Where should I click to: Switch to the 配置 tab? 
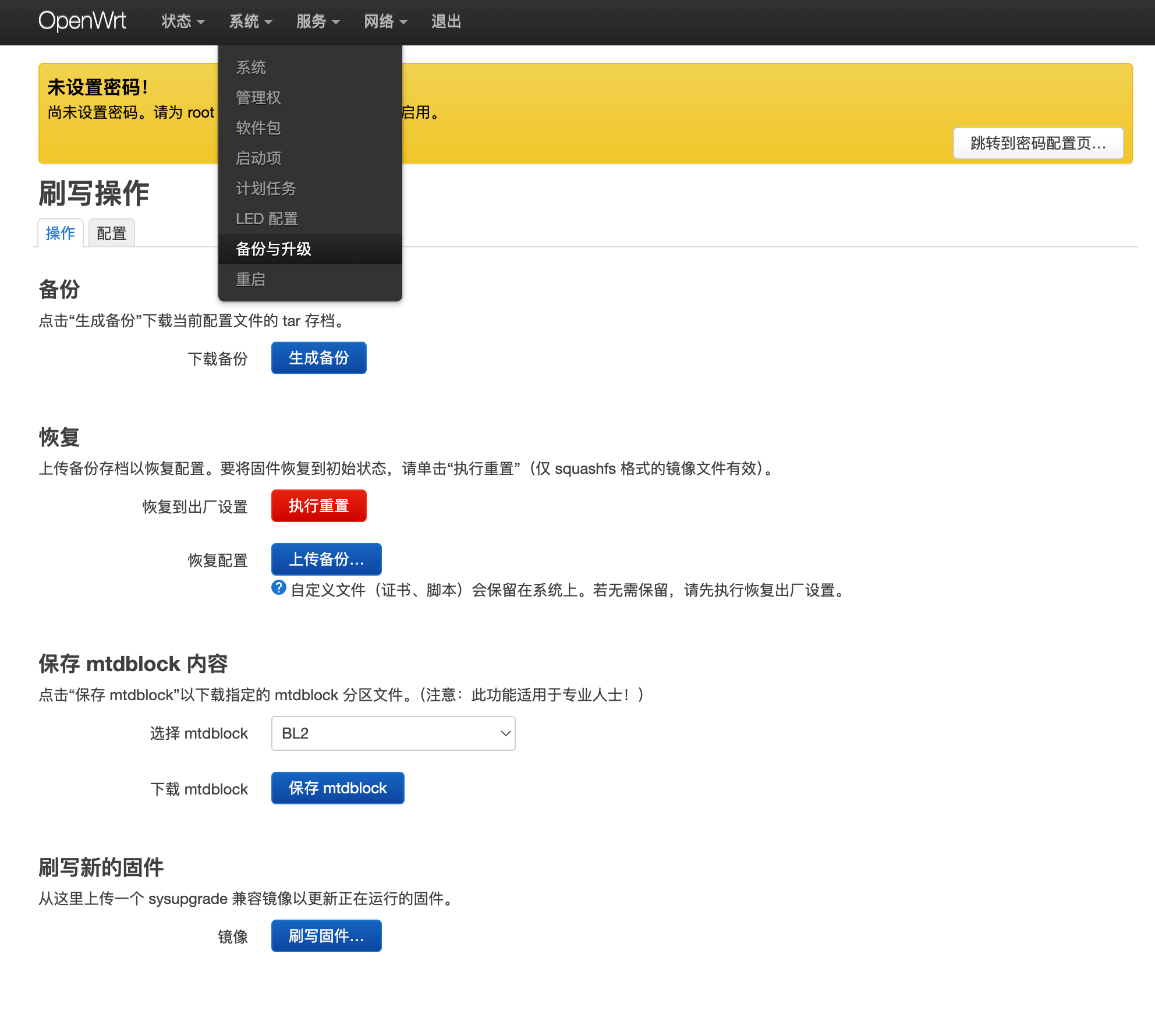tap(111, 233)
